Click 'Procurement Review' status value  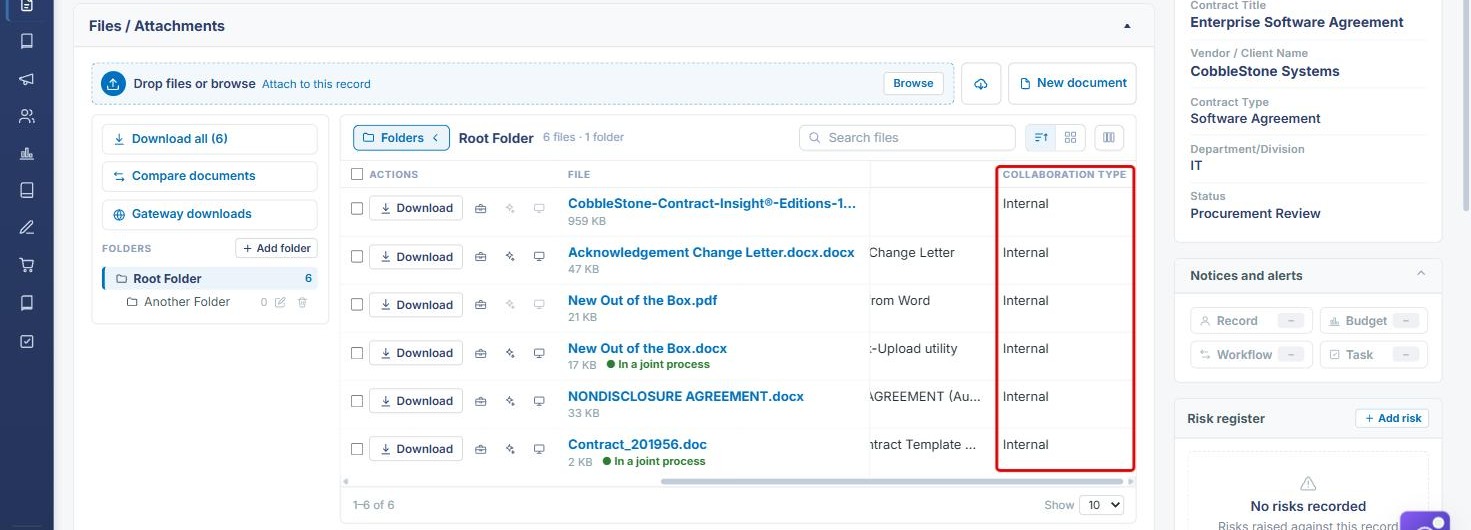[1255, 213]
